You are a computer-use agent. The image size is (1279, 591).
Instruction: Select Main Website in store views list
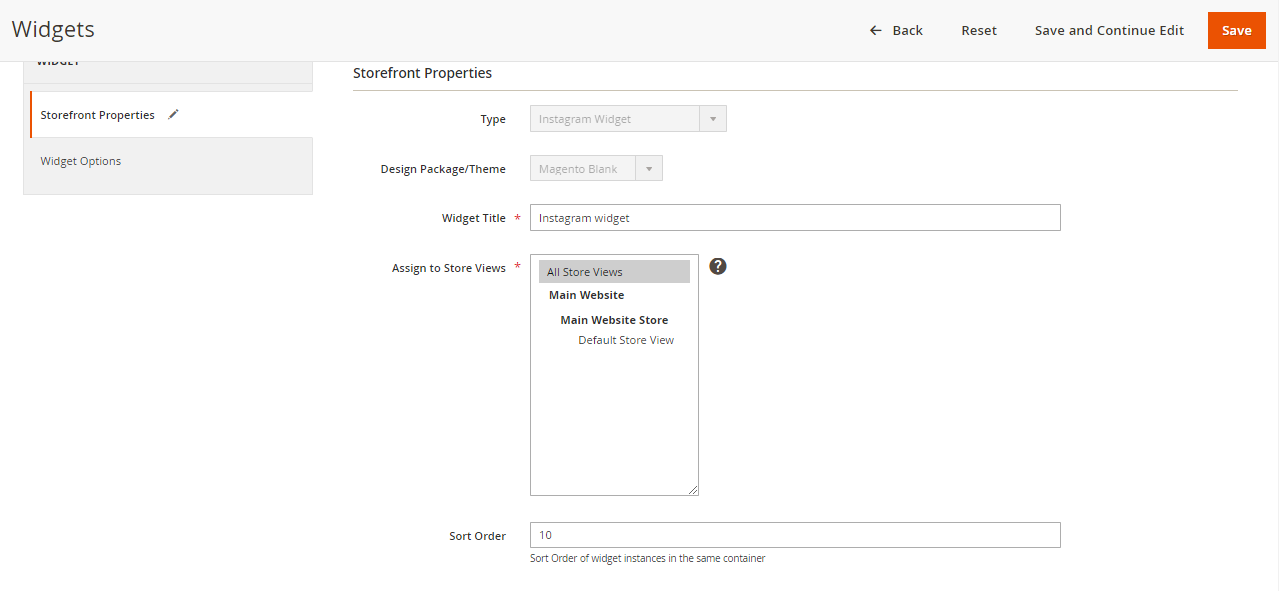tap(586, 295)
